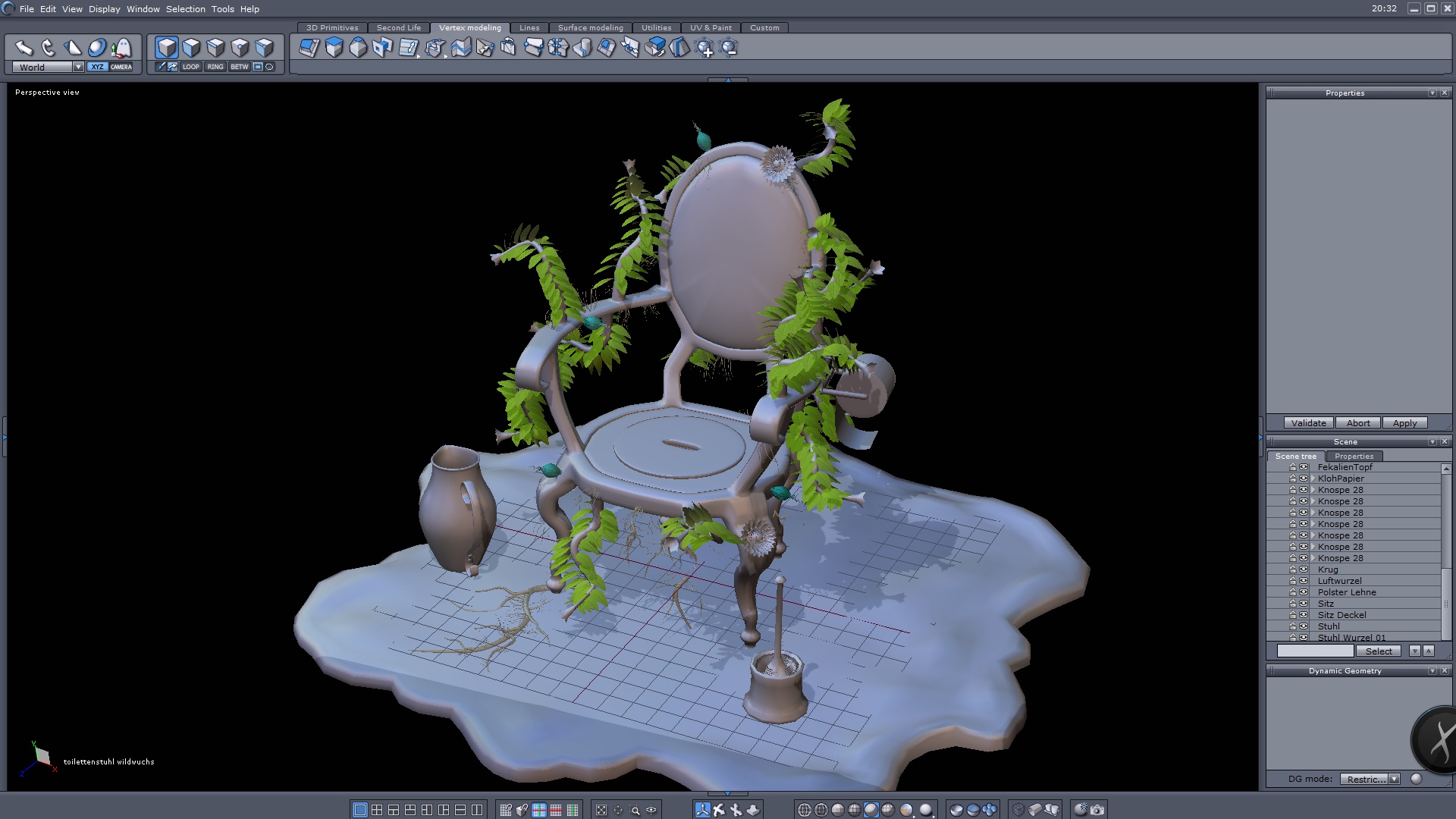Switch to four-view viewport layout icon

pos(377,810)
